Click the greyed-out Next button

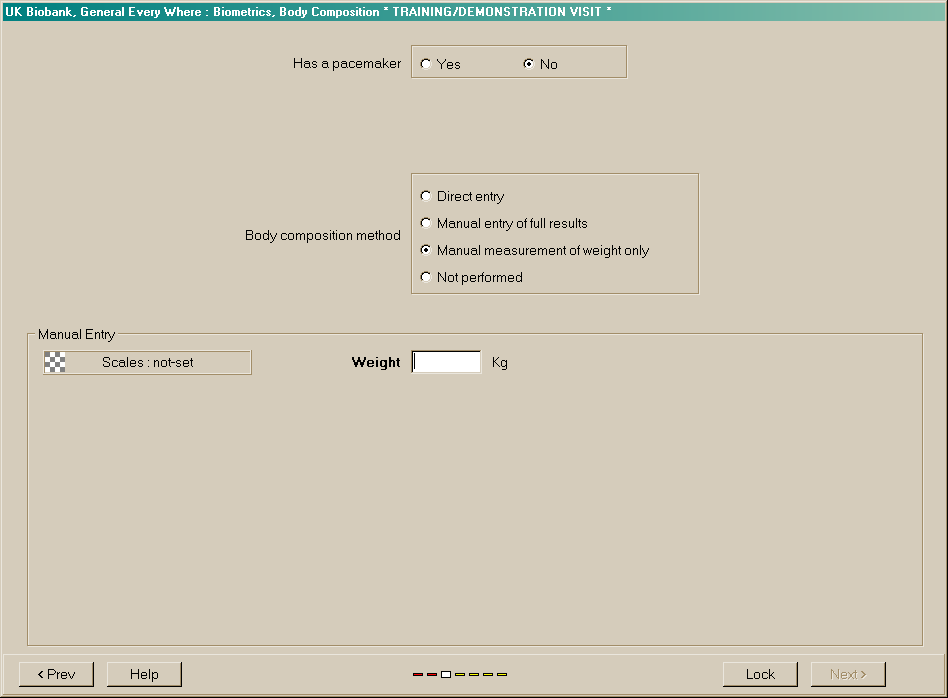click(848, 674)
